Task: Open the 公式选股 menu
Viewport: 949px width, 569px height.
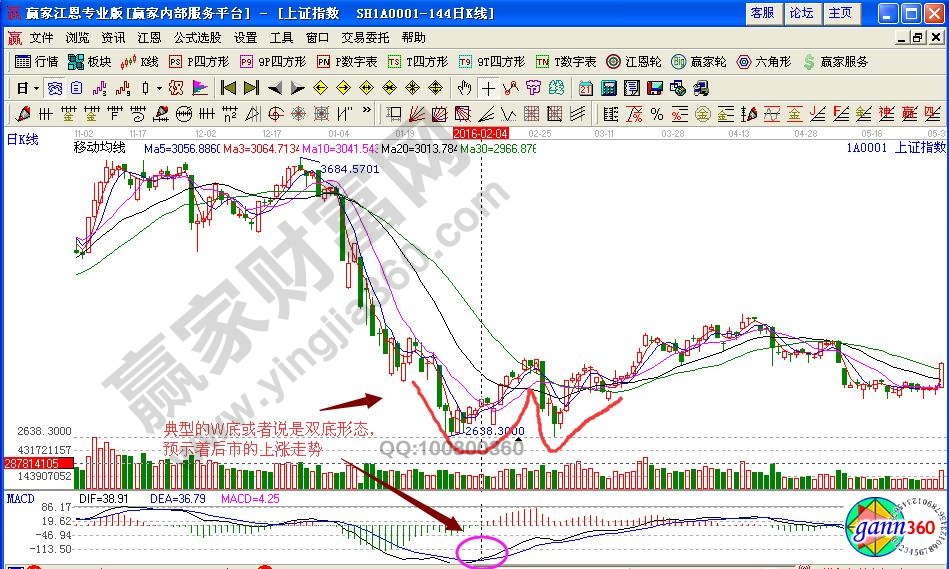Action: [x=197, y=38]
